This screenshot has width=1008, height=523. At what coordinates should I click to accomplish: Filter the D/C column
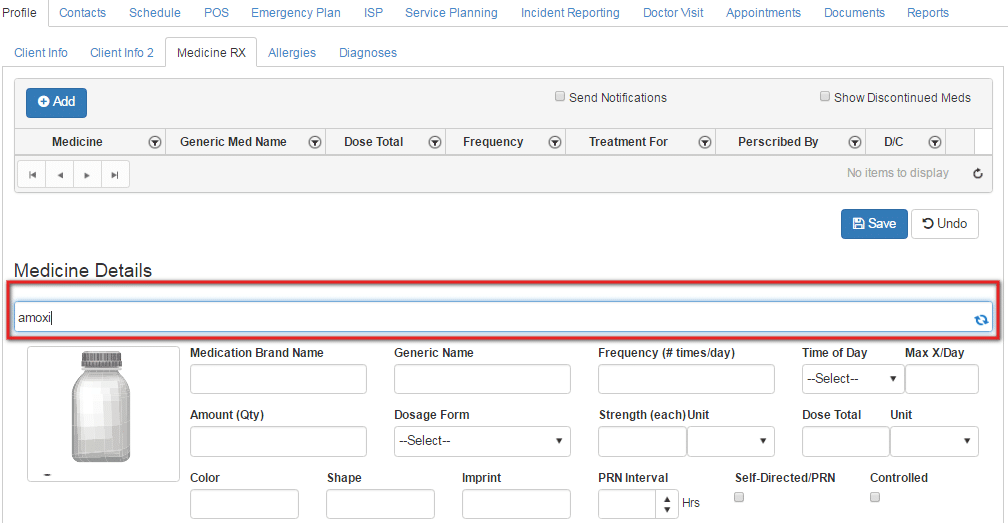(935, 143)
